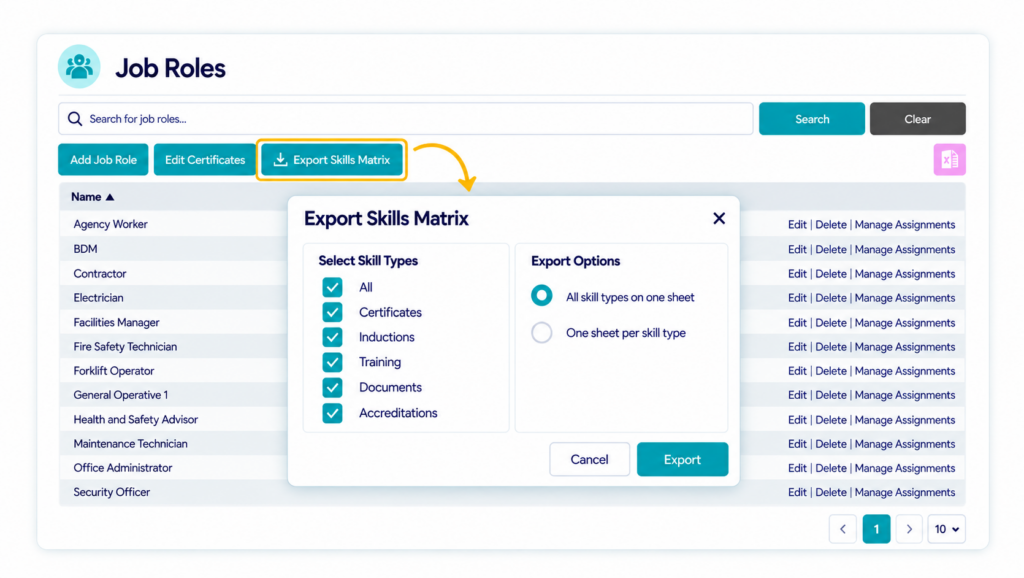1024x578 pixels.
Task: Click Add Job Role button
Action: (103, 159)
